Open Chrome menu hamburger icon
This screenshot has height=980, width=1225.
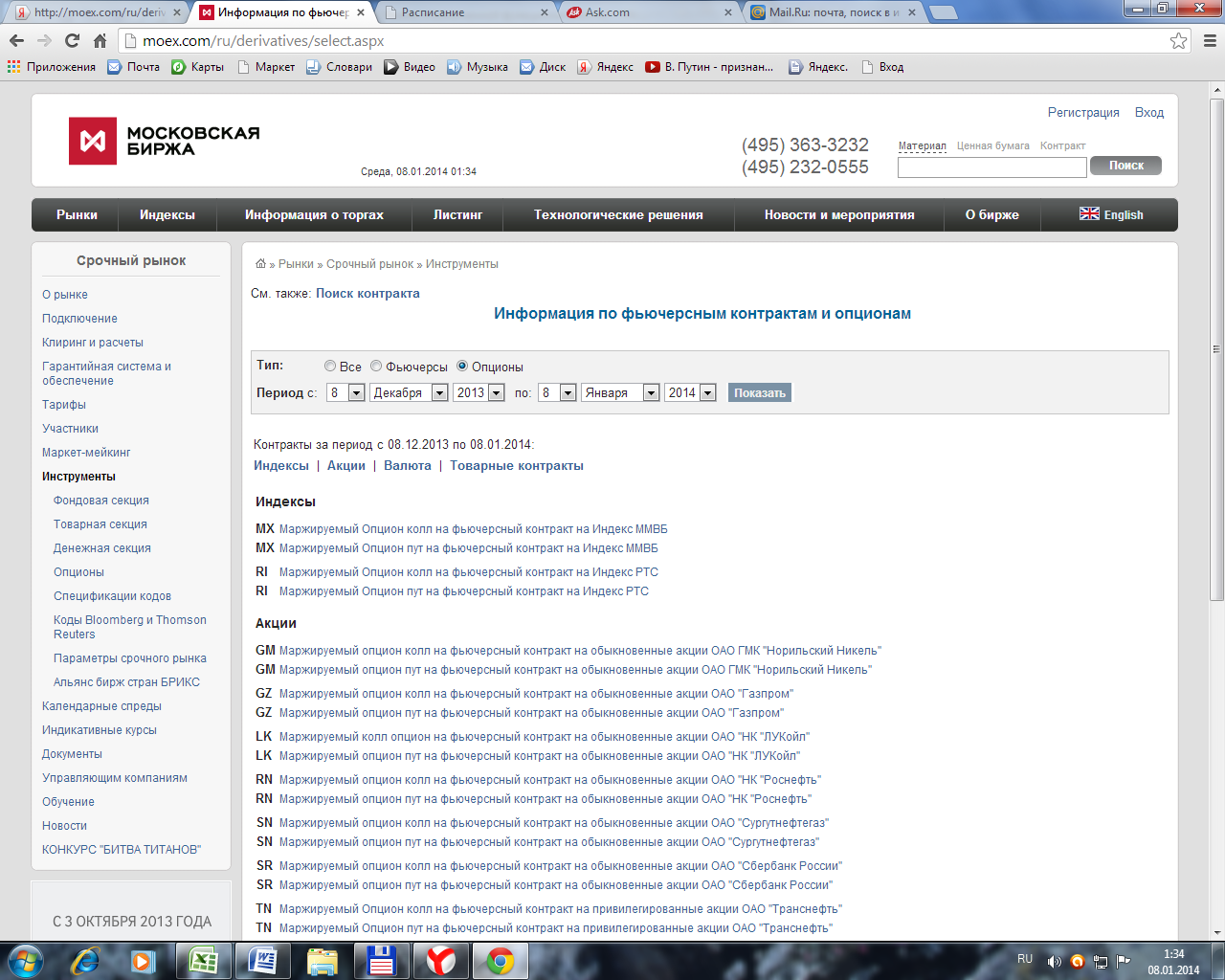click(1210, 40)
